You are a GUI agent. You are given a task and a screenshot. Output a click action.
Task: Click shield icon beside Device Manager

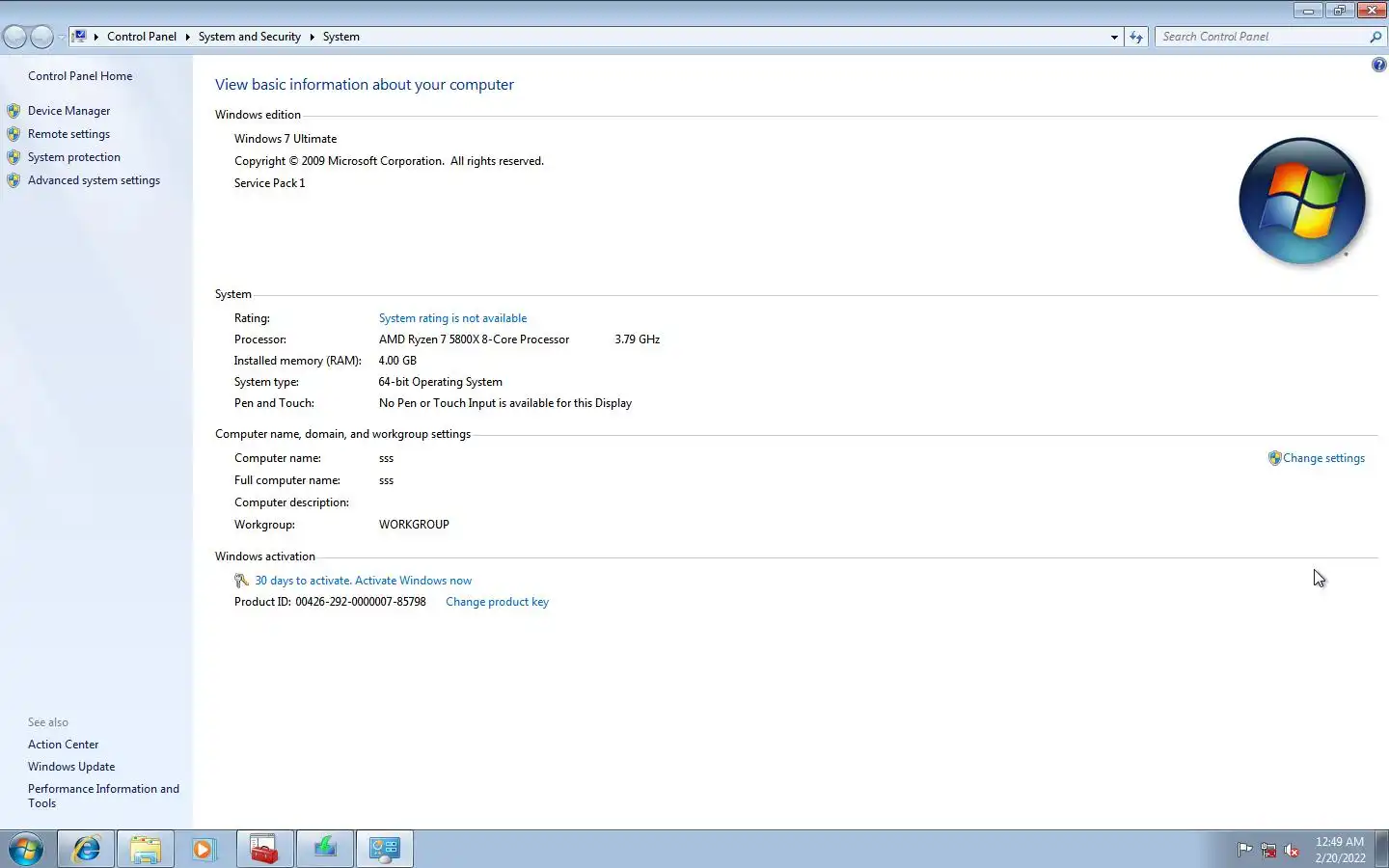pos(14,111)
